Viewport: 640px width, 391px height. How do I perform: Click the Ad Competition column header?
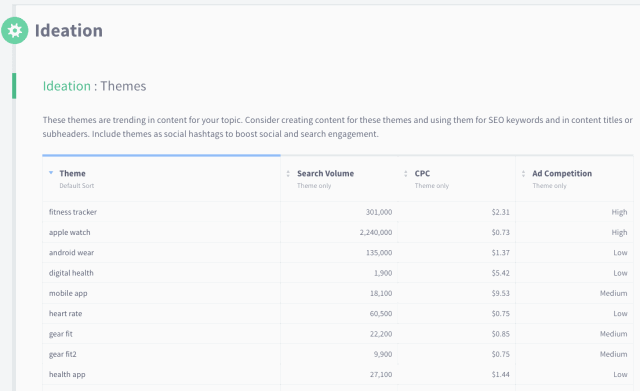574,179
